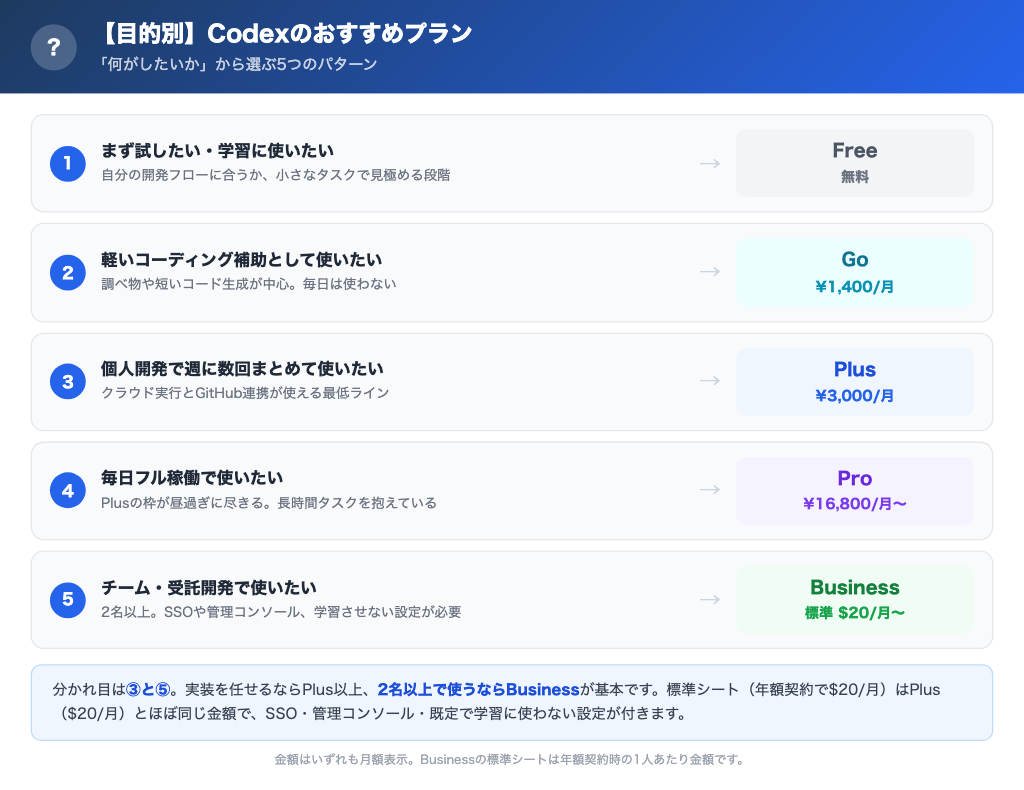
Task: Click highlighted text 2名以上で使うならBusiness
Action: click(x=479, y=689)
